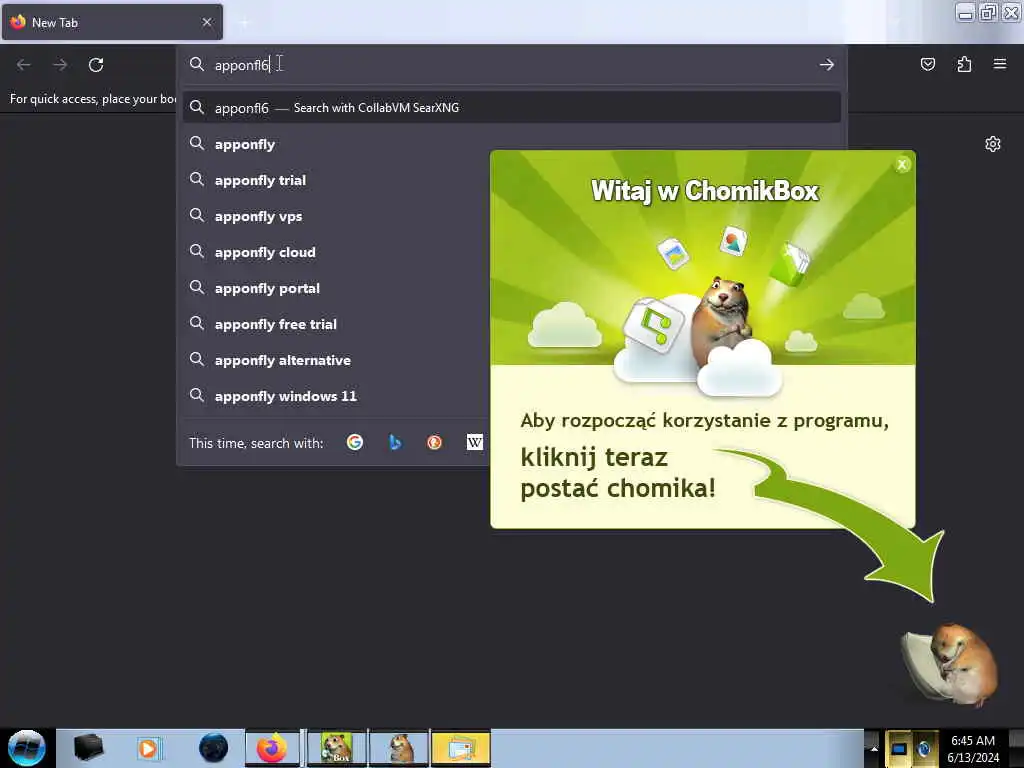Select the New Tab browser tab
Viewport: 1024px width, 768px height.
pyautogui.click(x=112, y=22)
